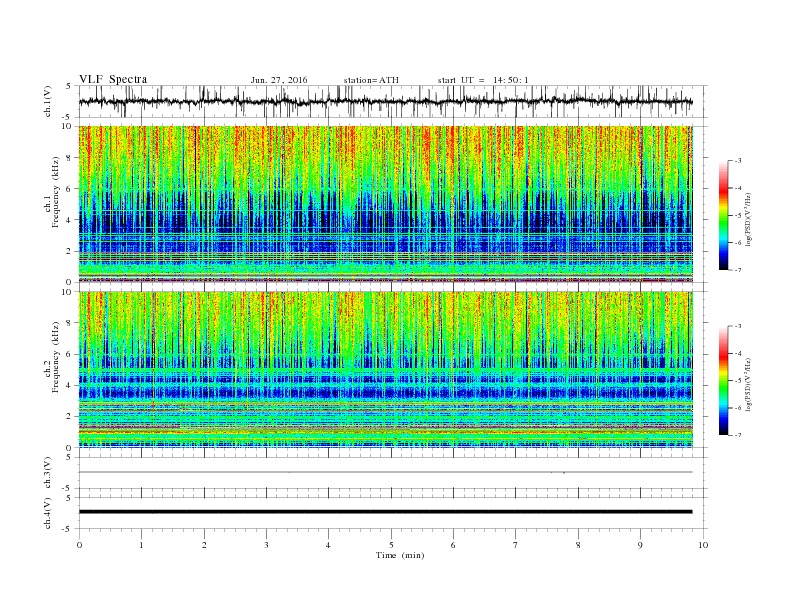Click the ch.1 spectrogram color bar
Image resolution: width=792 pixels, height=612 pixels.
click(723, 216)
